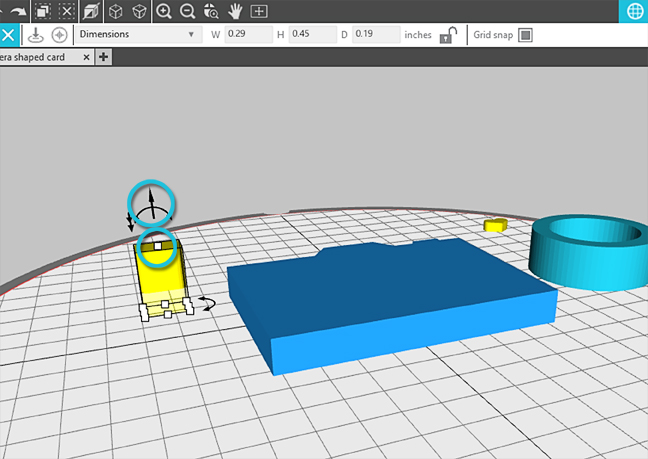Click the Zoom In magnifier icon
The width and height of the screenshot is (648, 459).
164,11
